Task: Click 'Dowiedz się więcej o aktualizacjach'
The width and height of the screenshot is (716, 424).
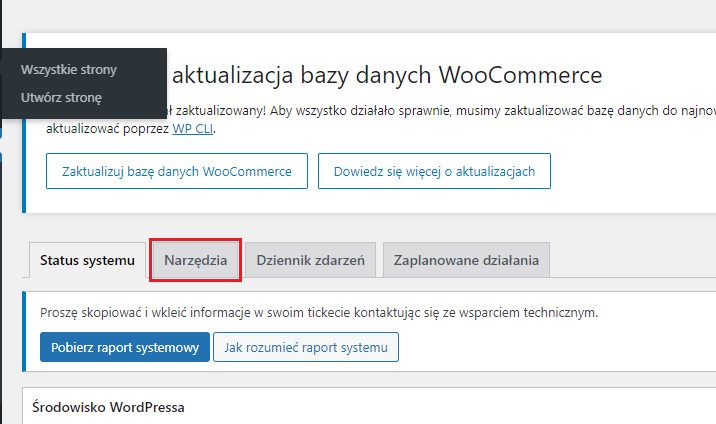Action: (x=434, y=171)
